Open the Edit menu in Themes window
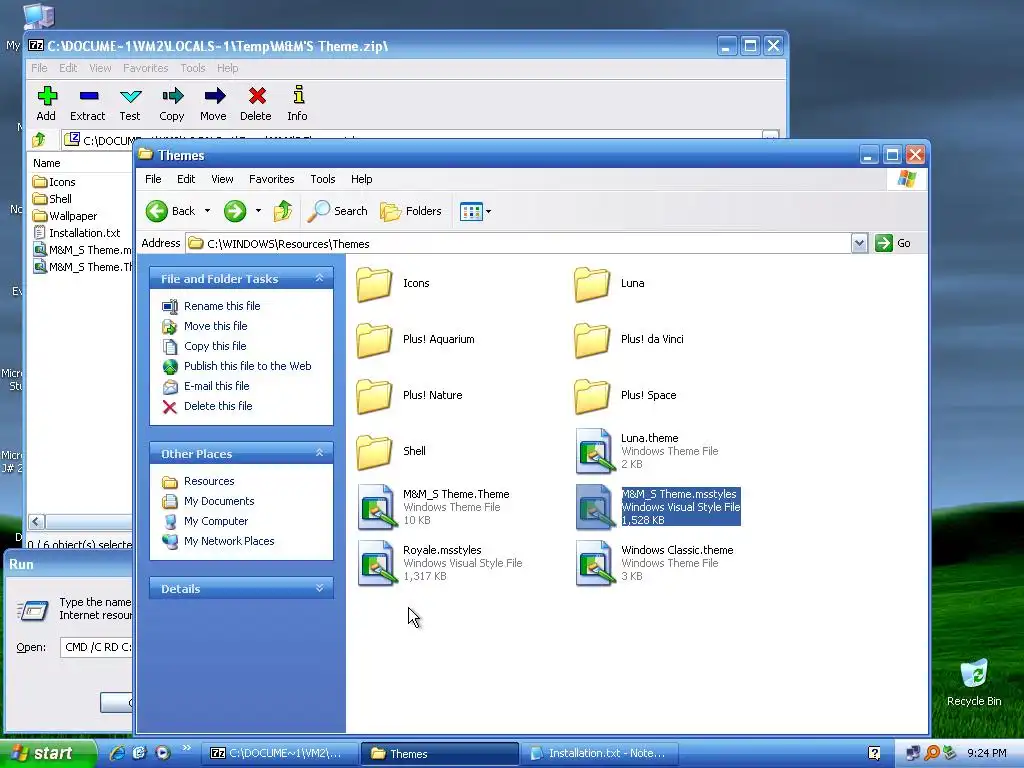Viewport: 1024px width, 768px height. 186,179
